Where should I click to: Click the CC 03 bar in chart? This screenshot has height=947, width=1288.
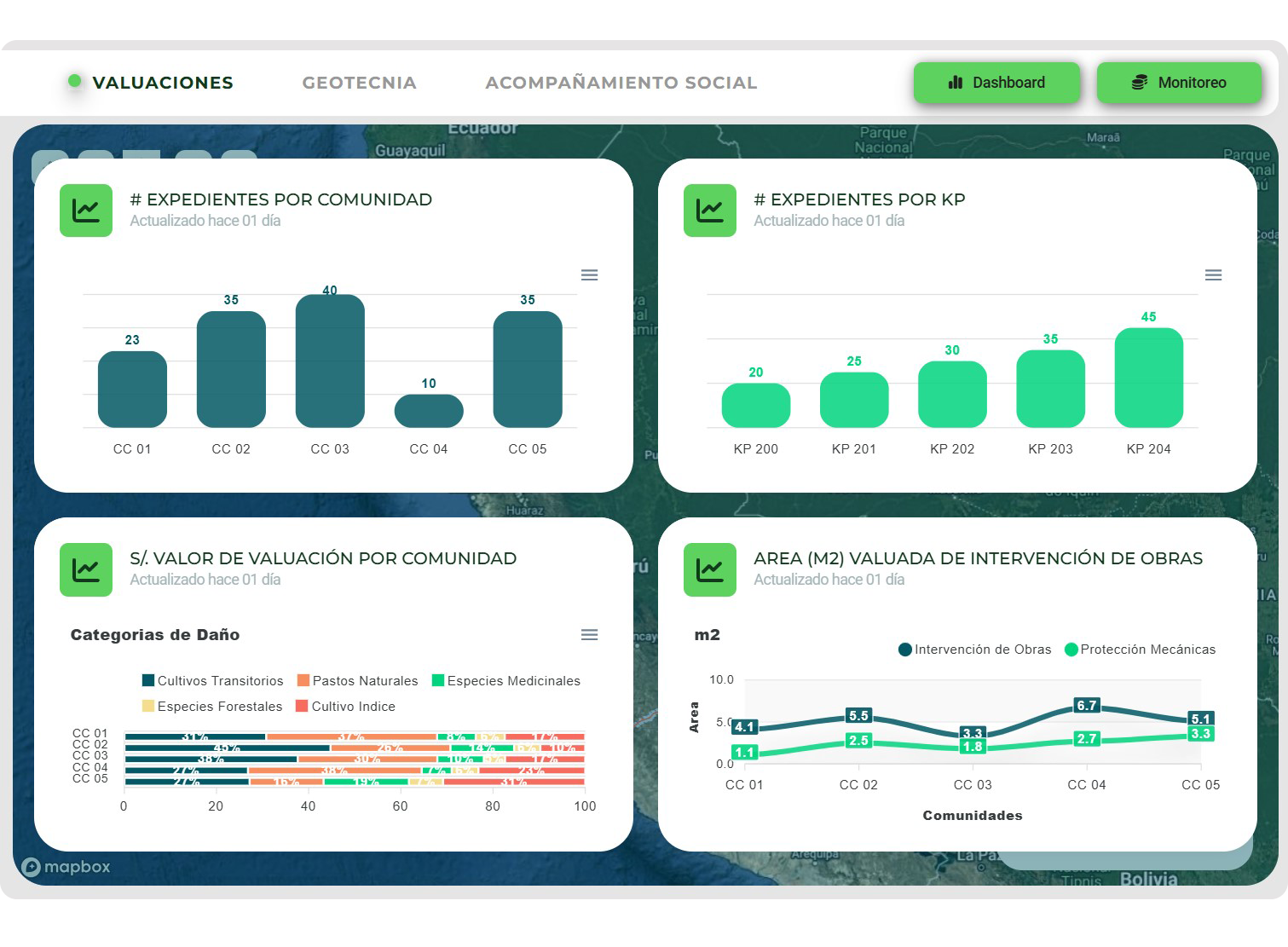(x=330, y=361)
